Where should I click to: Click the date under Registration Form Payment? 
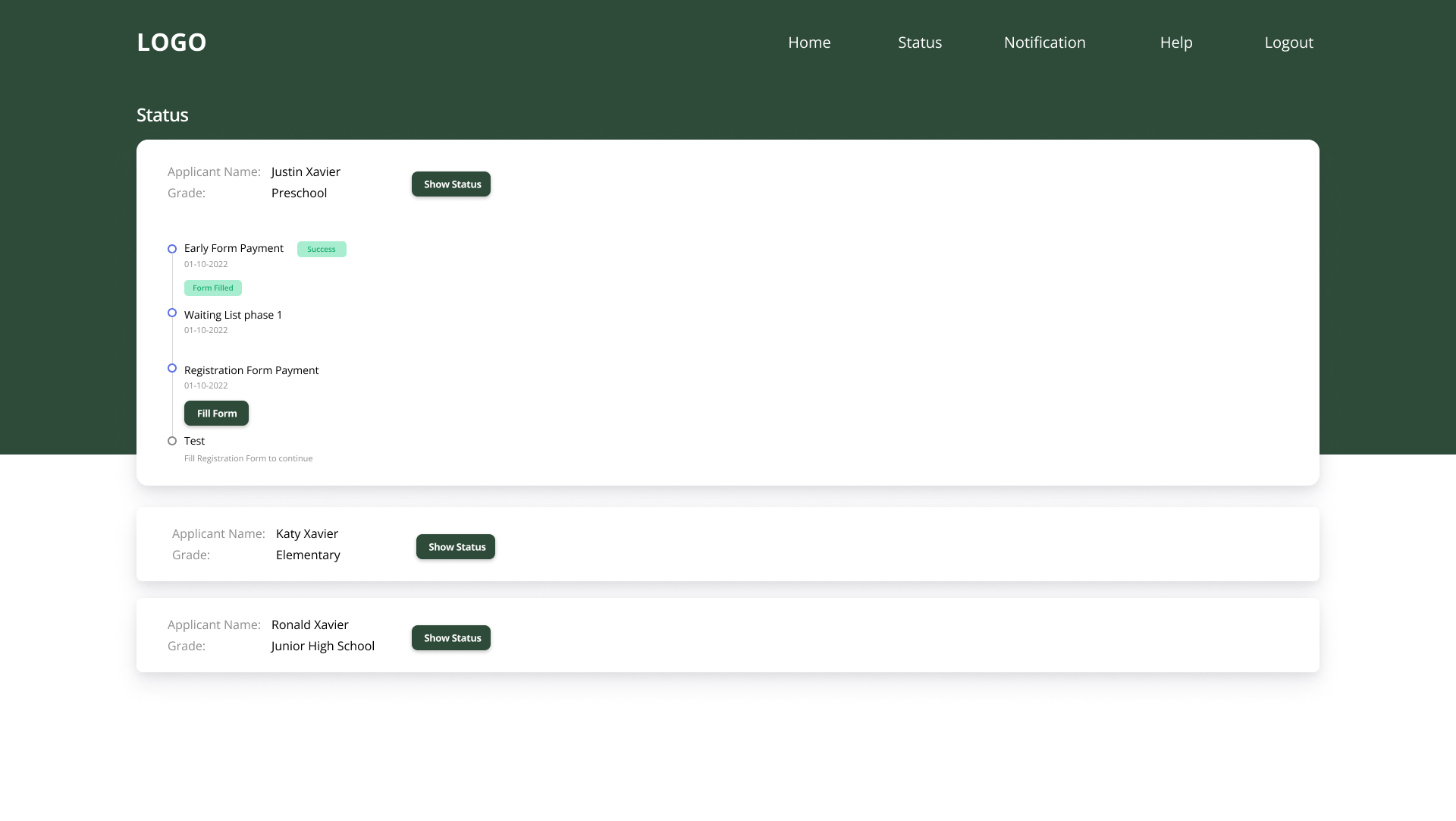coord(206,385)
